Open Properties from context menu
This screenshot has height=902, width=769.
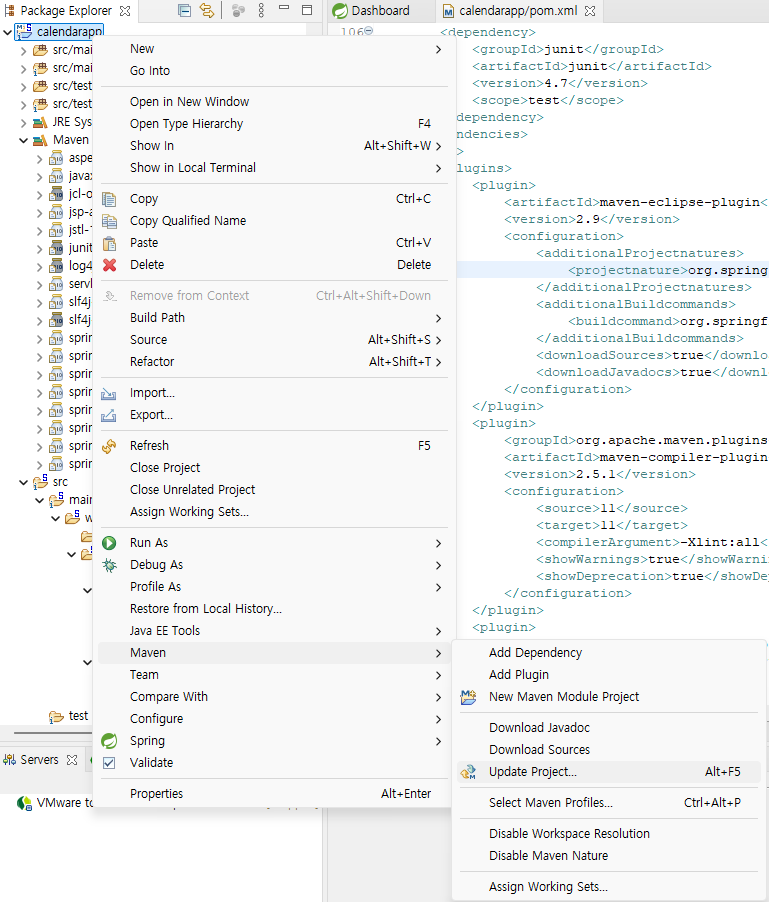click(273, 794)
